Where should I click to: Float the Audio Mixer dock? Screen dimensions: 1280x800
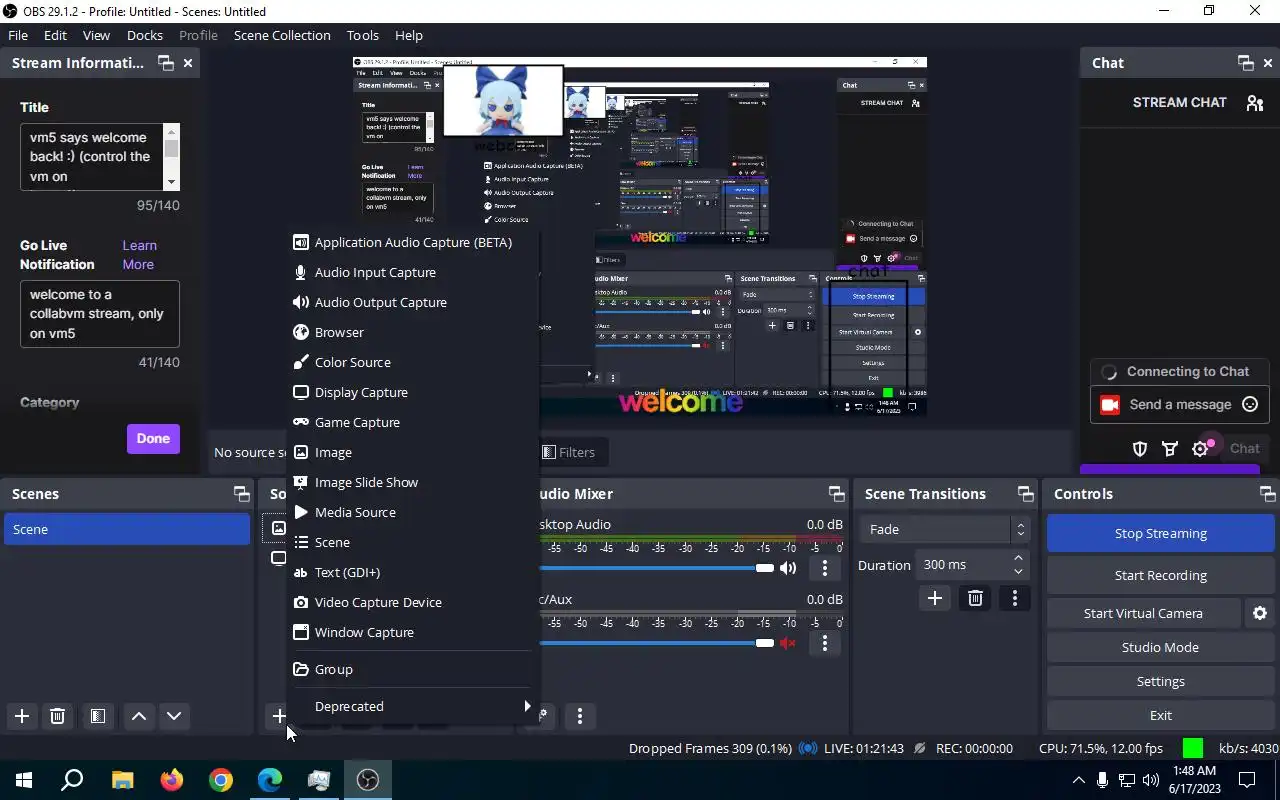coord(836,494)
